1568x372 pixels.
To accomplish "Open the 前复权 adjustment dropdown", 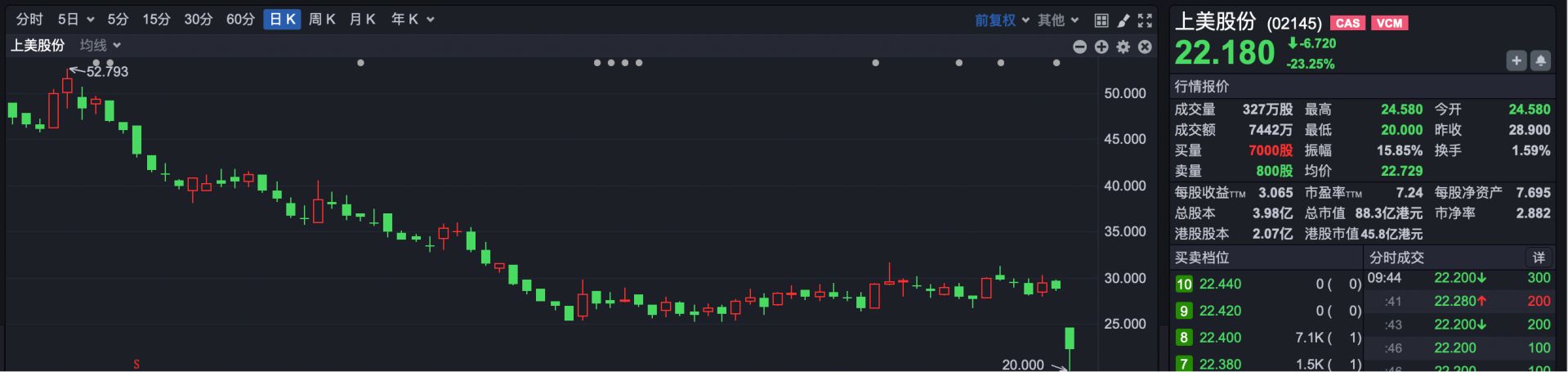I will [x=1002, y=20].
